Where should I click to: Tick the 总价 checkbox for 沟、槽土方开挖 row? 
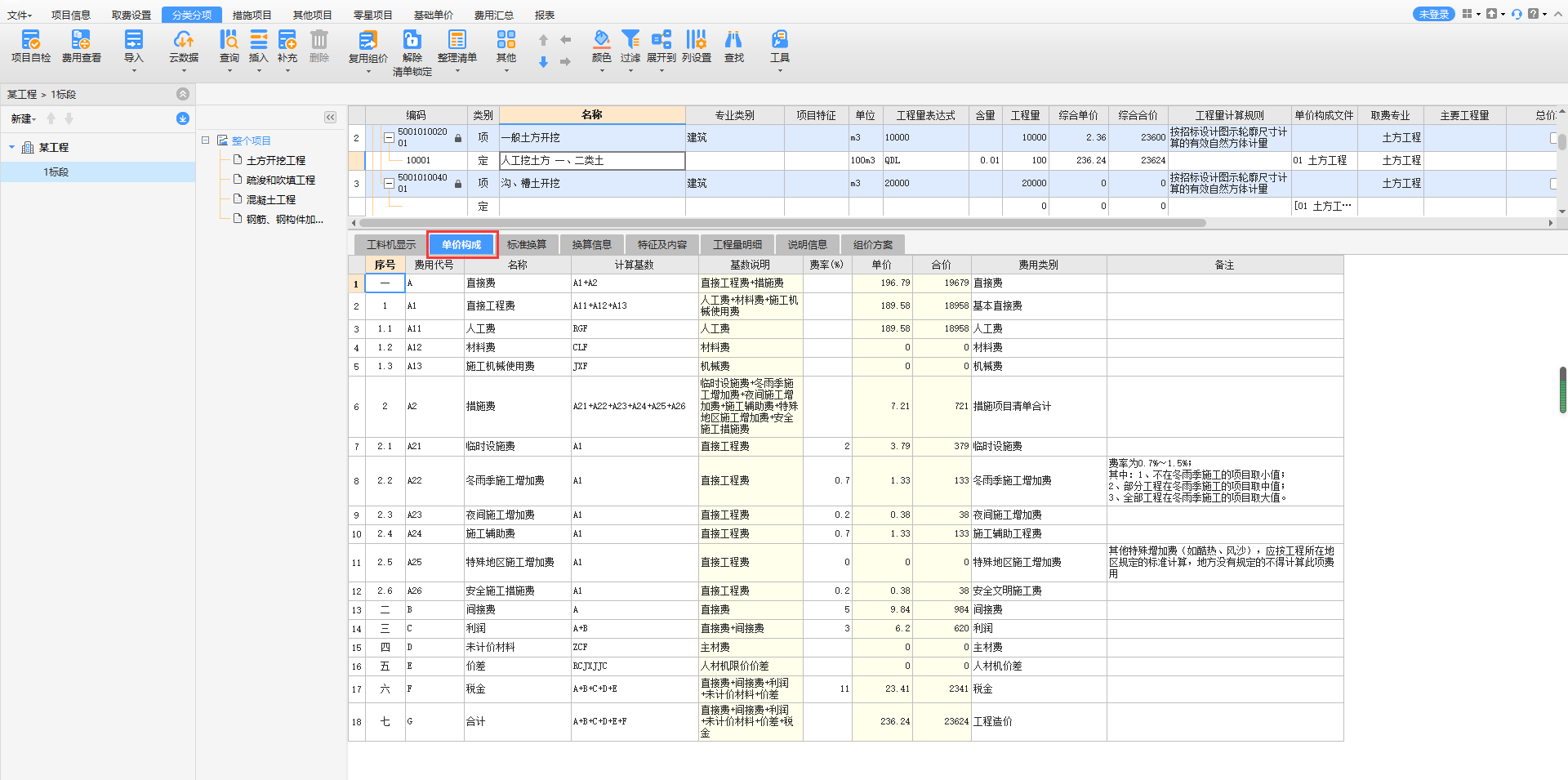(x=1555, y=184)
